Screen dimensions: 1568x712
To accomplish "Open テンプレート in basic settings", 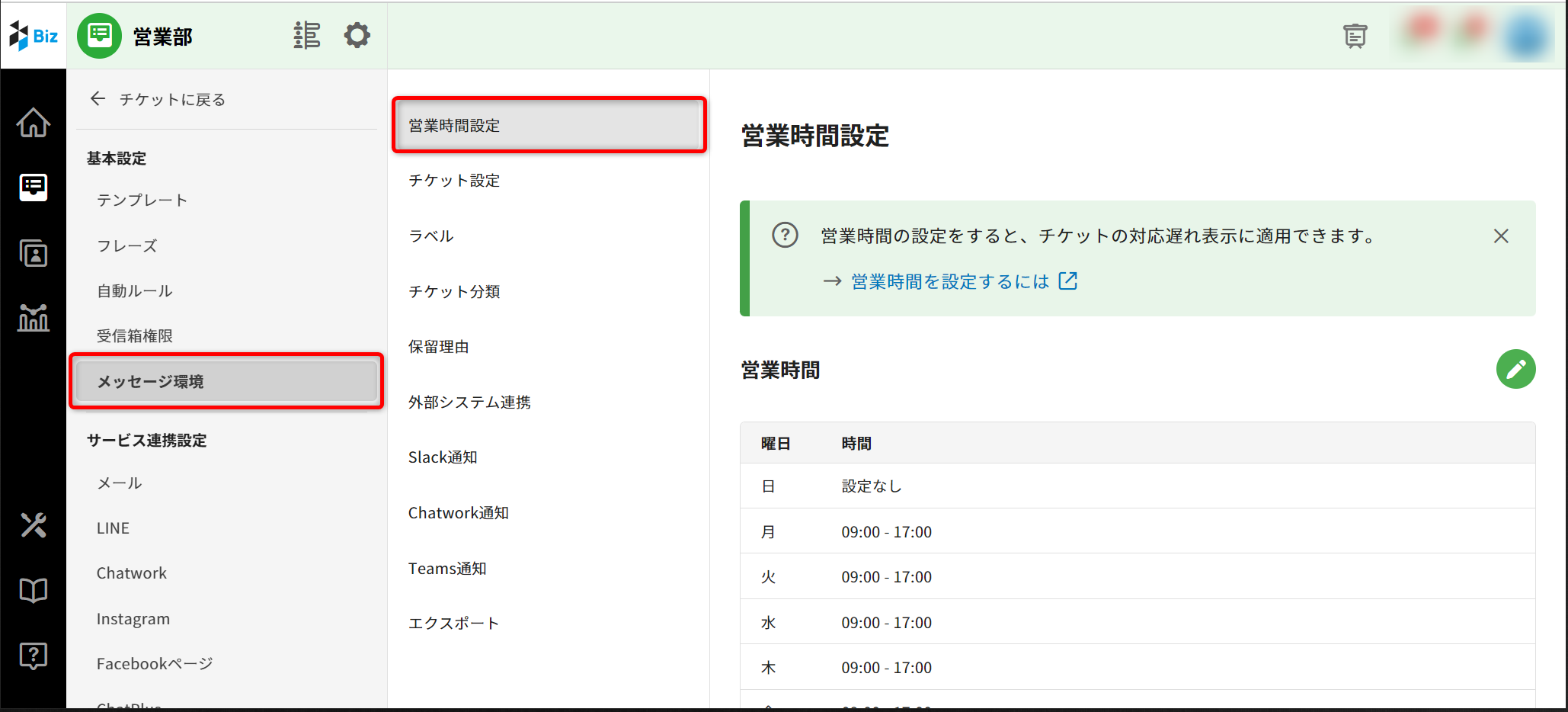I will click(x=142, y=200).
